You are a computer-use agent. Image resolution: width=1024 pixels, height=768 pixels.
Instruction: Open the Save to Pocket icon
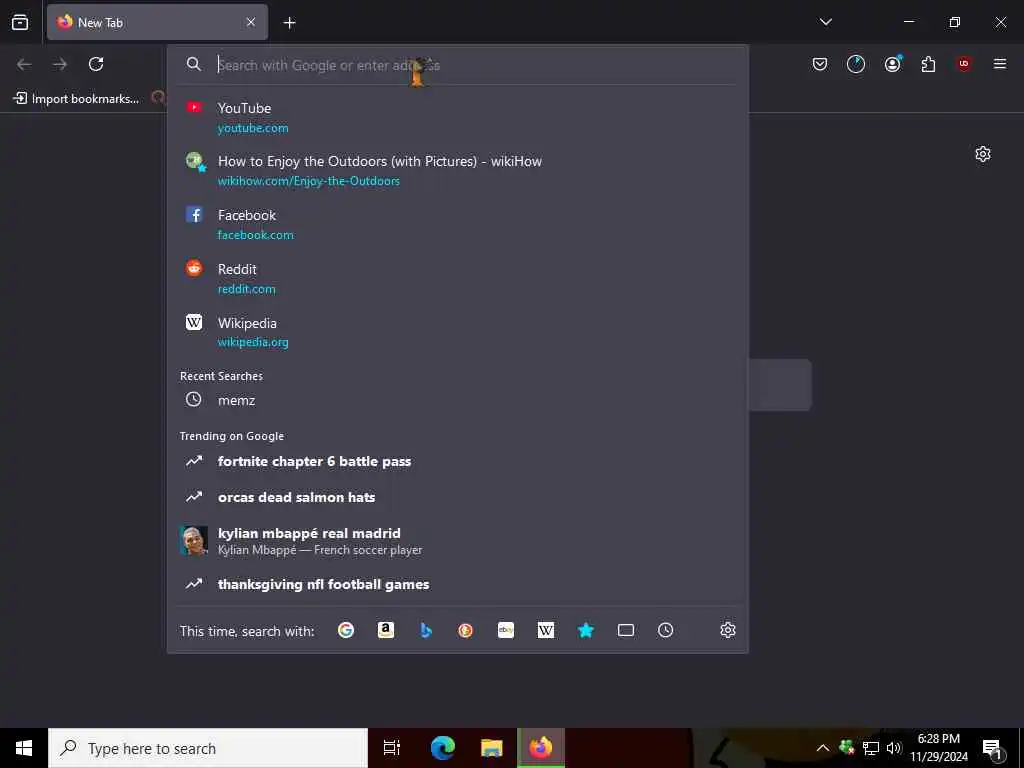(x=820, y=64)
